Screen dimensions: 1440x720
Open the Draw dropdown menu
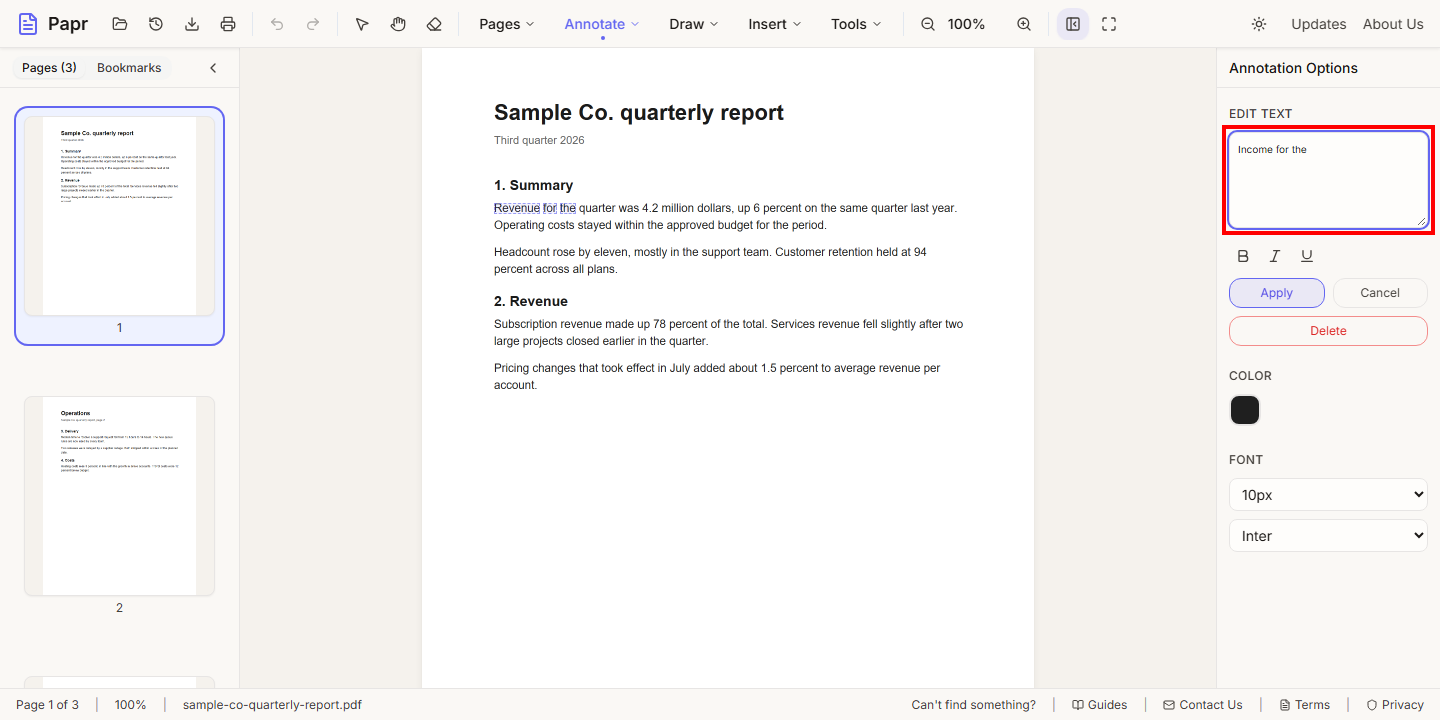point(694,24)
